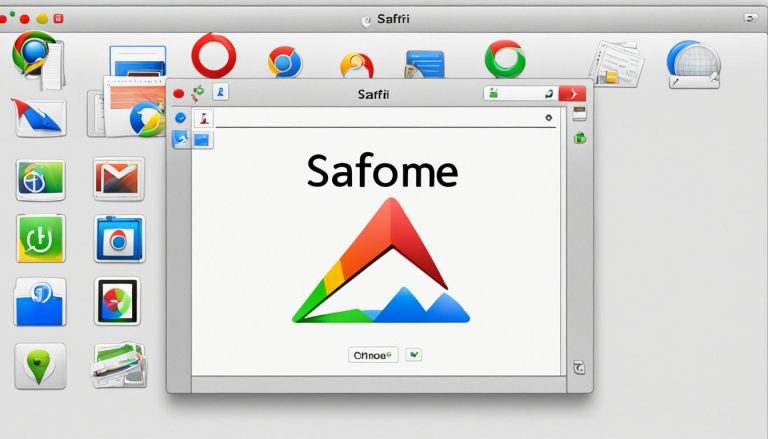Click the round blue icon in the Saffii sidebar
This screenshot has width=768, height=439.
tap(180, 118)
